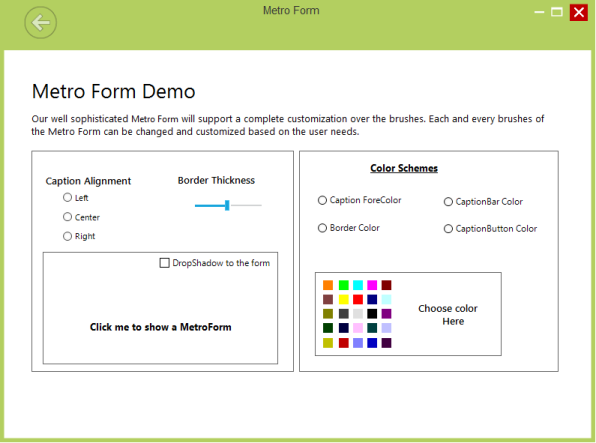Select Center caption alignment
This screenshot has width=596, height=443.
[67, 217]
